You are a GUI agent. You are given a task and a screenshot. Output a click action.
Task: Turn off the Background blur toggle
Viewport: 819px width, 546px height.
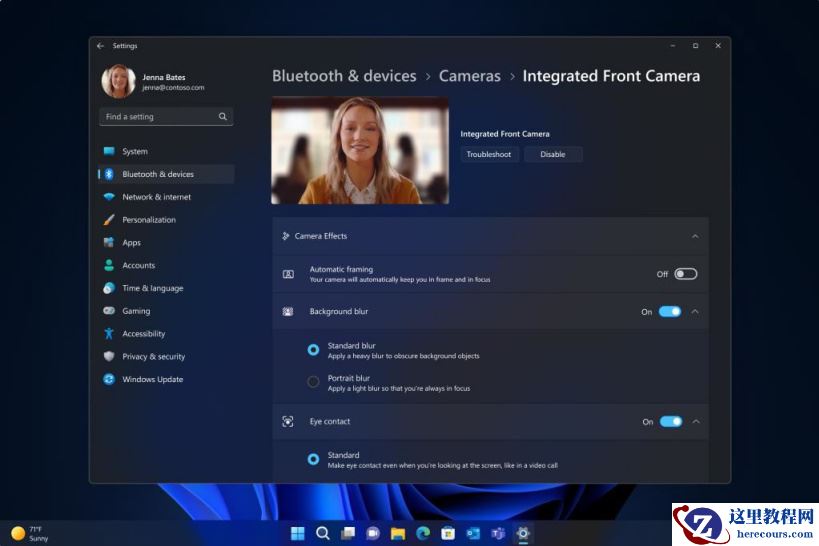point(670,312)
